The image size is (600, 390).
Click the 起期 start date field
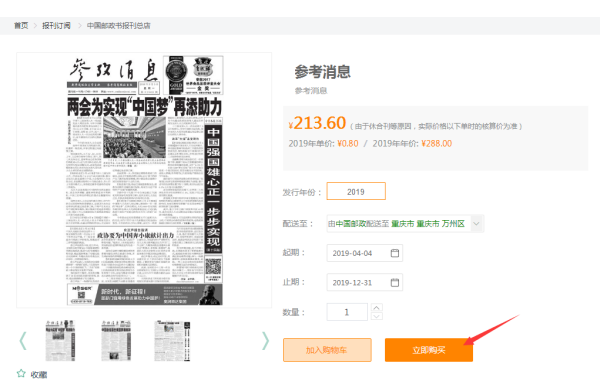364,253
